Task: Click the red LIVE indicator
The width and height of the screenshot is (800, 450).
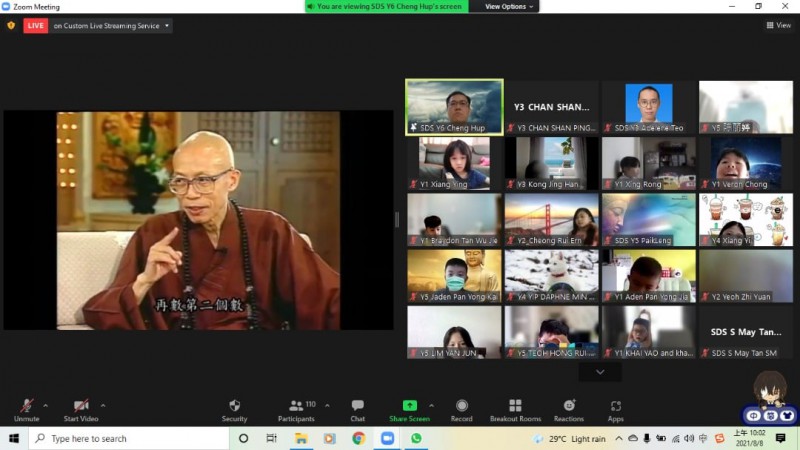Action: [36, 25]
